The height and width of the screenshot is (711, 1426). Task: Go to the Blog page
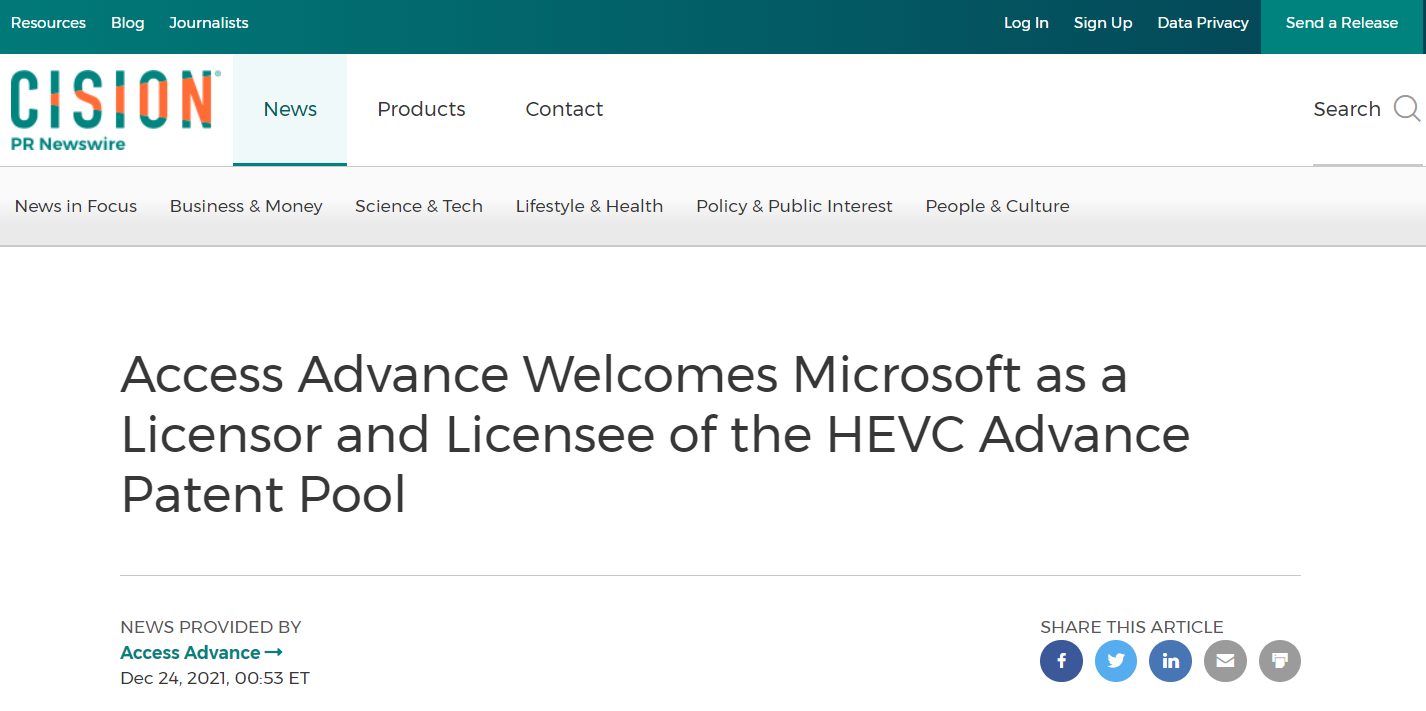(127, 23)
